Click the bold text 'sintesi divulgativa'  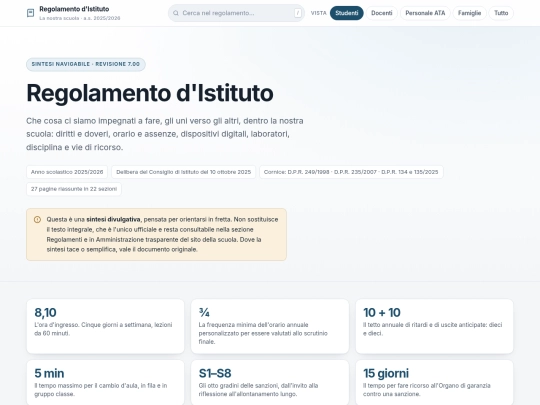click(x=113, y=219)
